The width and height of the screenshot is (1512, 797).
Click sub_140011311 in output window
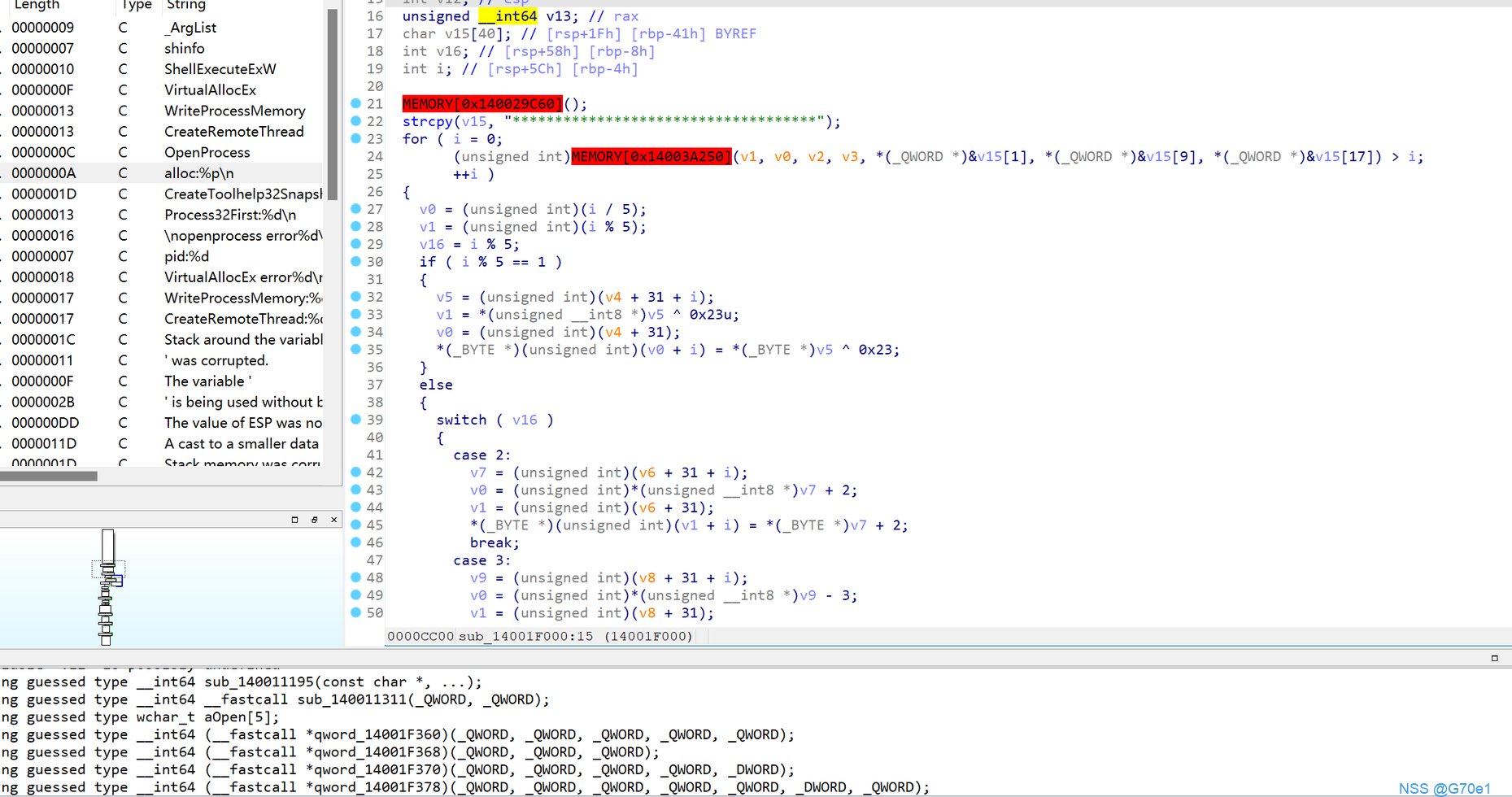click(352, 699)
